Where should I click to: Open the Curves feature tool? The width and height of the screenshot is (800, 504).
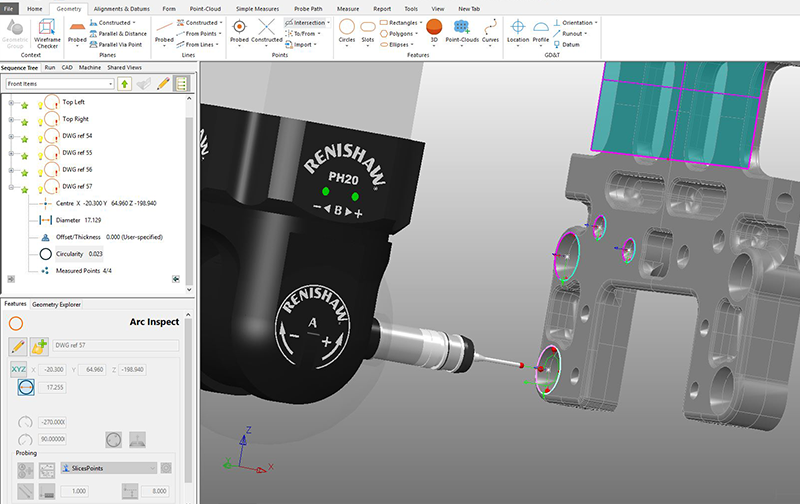(490, 33)
